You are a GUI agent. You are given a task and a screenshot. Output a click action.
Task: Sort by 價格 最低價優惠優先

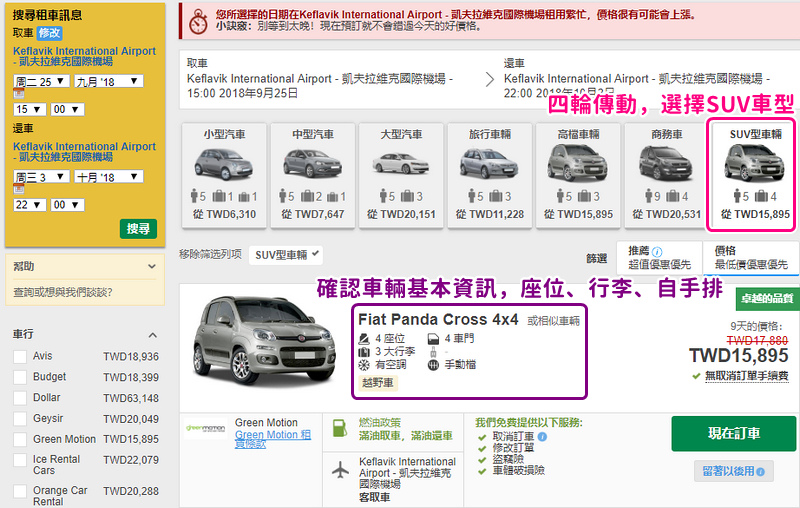pos(751,258)
